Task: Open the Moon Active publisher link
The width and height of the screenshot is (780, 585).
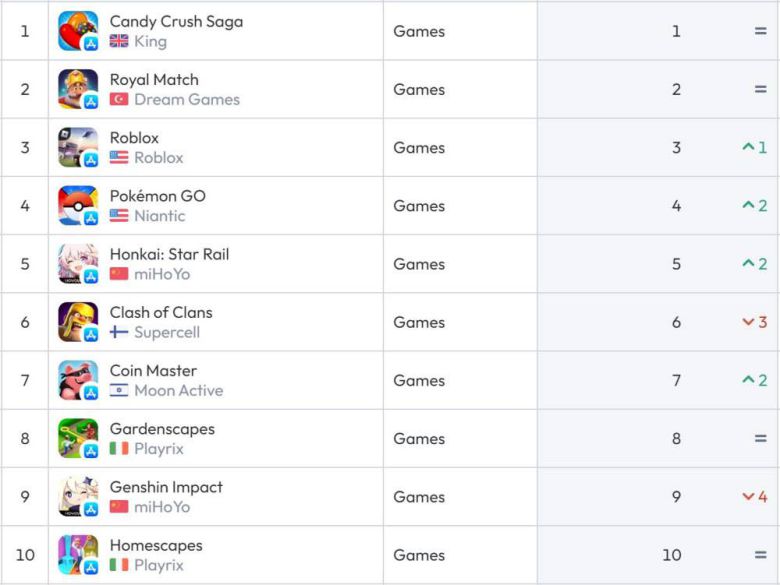Action: pos(178,390)
